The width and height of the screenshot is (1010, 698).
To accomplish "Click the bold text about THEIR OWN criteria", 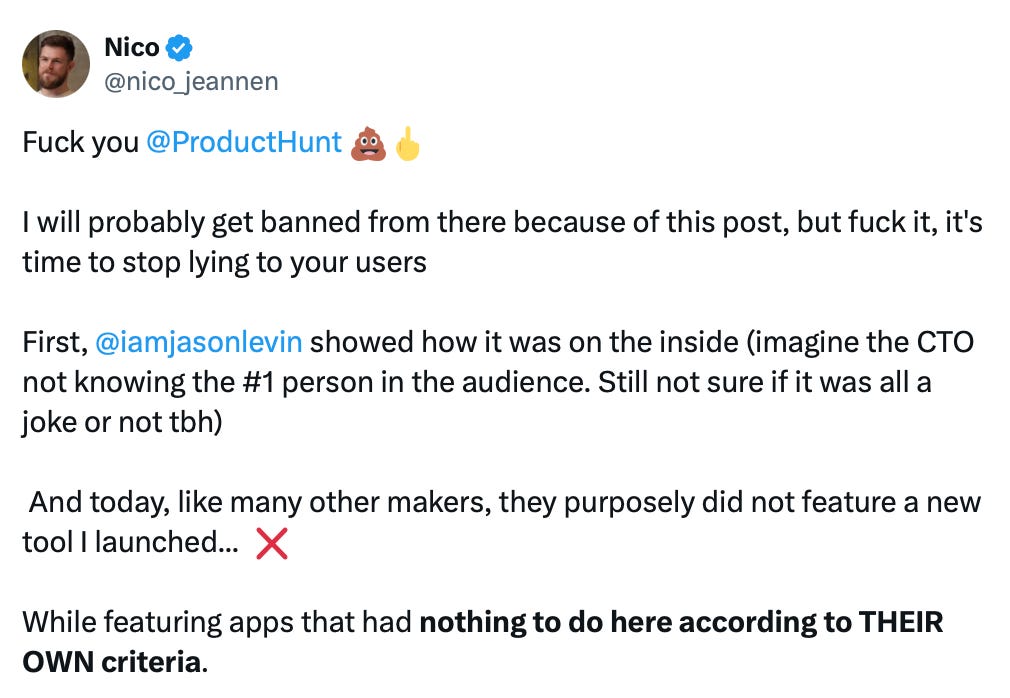I will [482, 642].
